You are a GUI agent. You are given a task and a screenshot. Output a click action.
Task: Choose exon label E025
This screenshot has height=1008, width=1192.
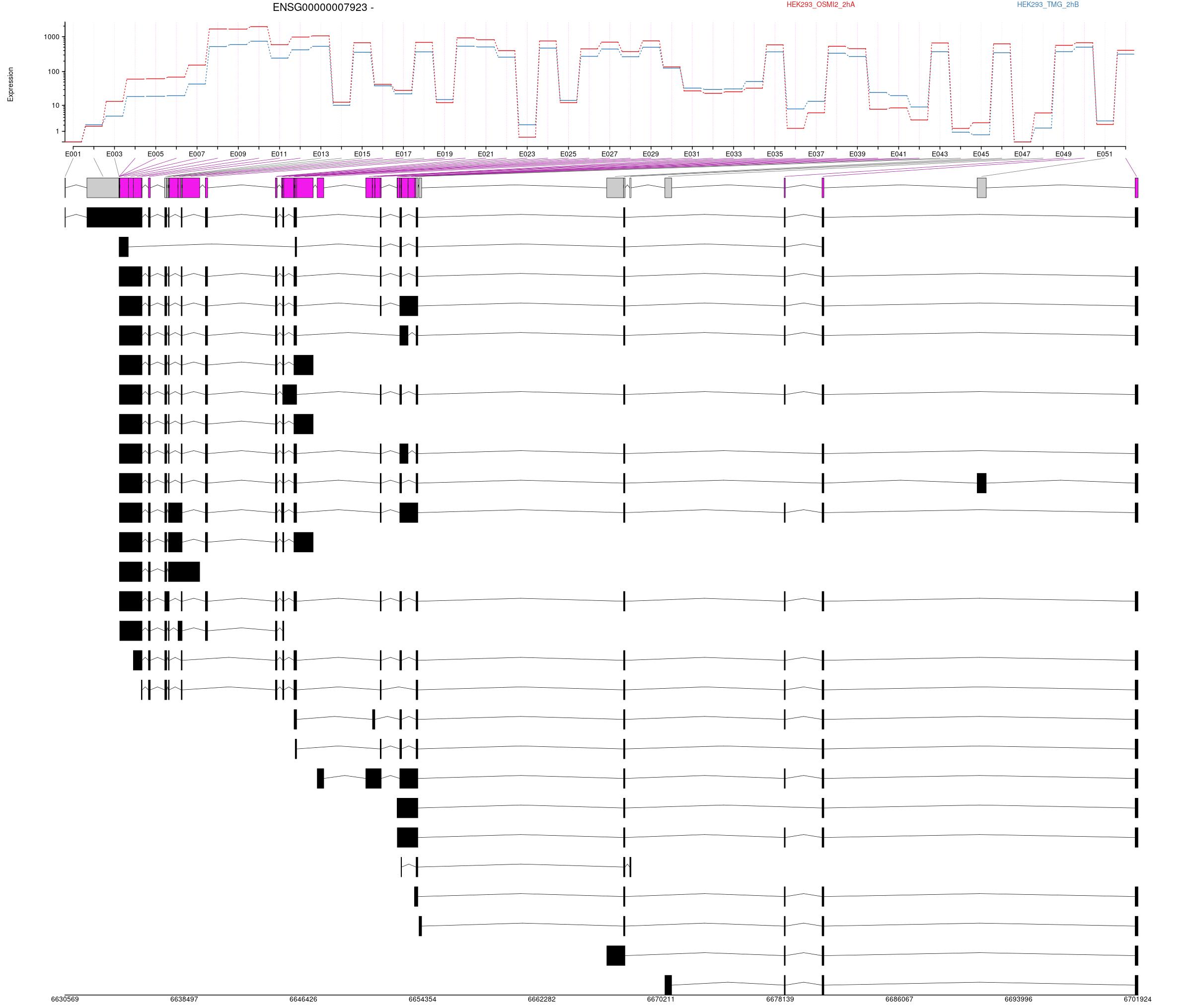click(568, 154)
